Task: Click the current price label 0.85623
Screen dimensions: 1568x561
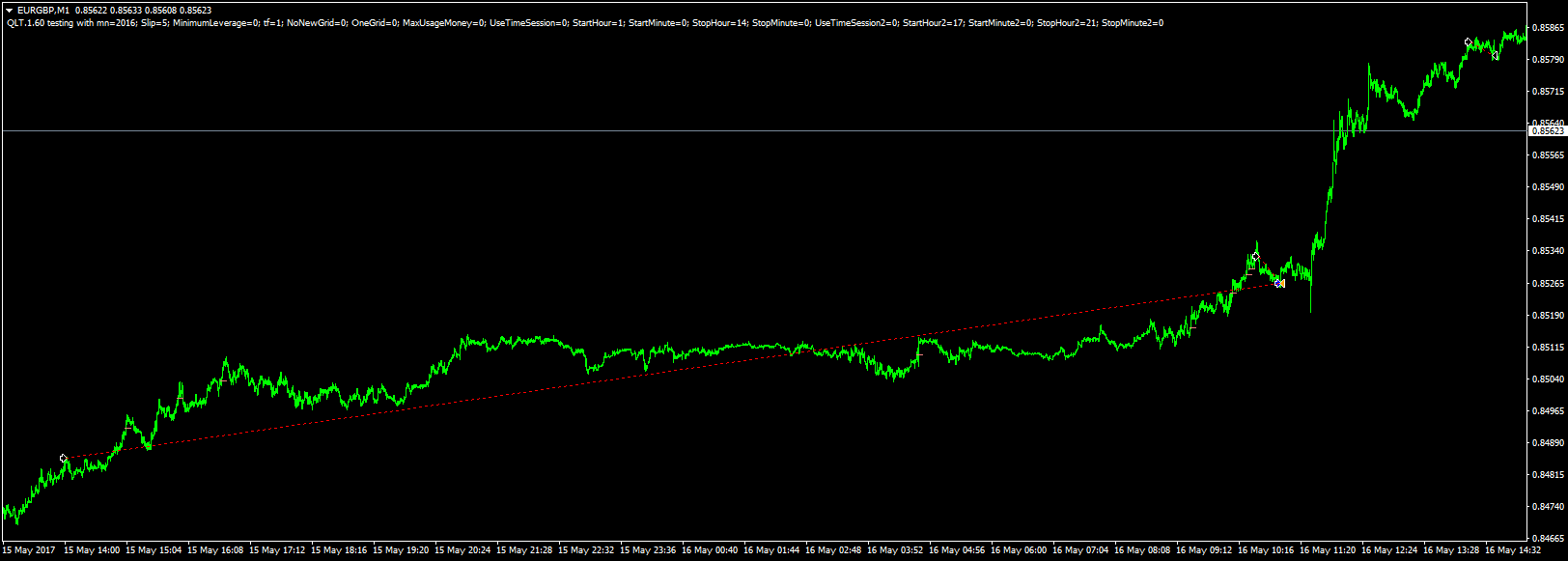Action: click(x=1548, y=130)
